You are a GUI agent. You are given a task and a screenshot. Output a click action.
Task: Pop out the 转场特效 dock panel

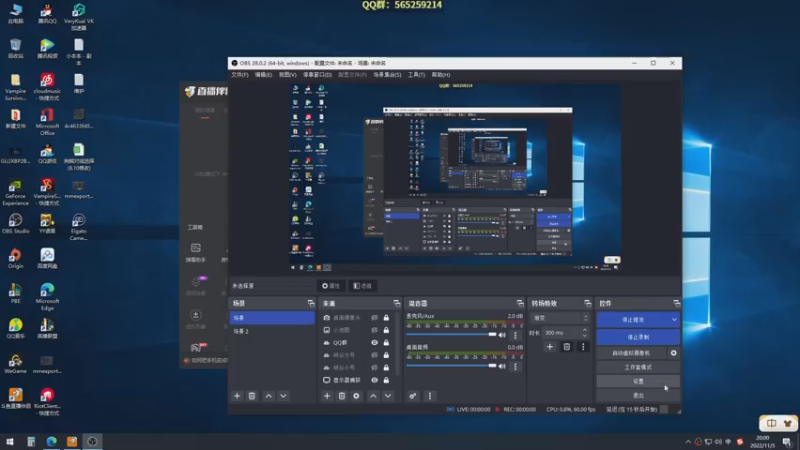pos(587,303)
